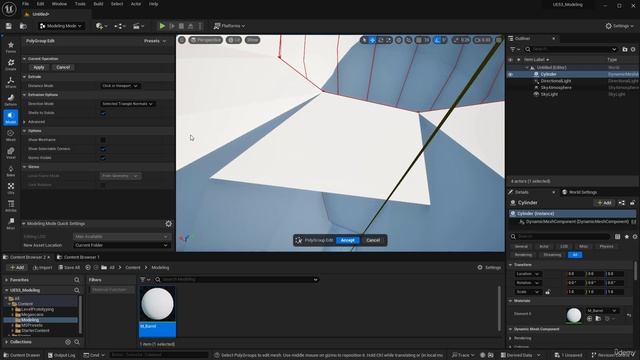640x360 pixels.
Task: Open New Asset Location dropdown
Action: pyautogui.click(x=121, y=245)
